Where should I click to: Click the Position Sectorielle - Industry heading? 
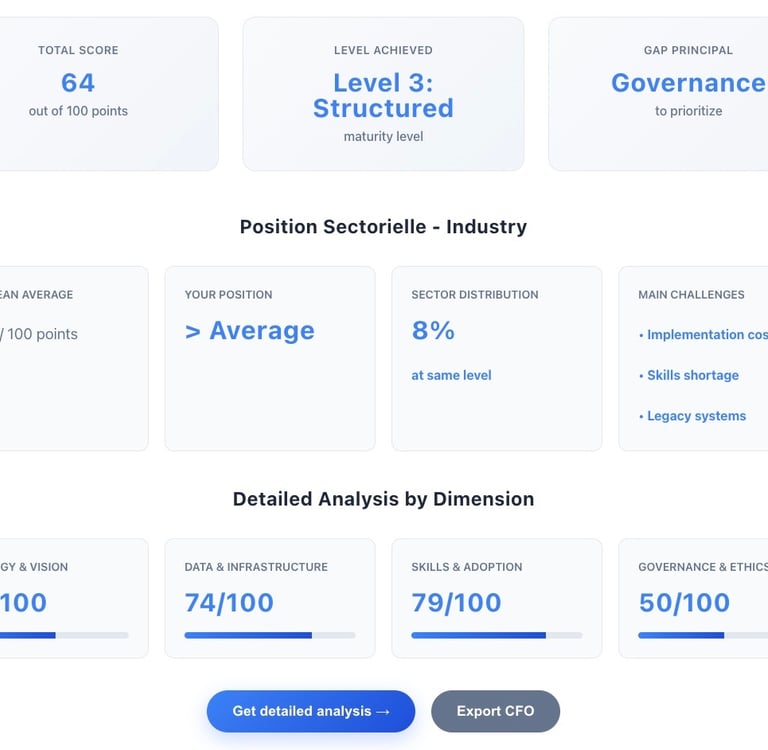(383, 227)
